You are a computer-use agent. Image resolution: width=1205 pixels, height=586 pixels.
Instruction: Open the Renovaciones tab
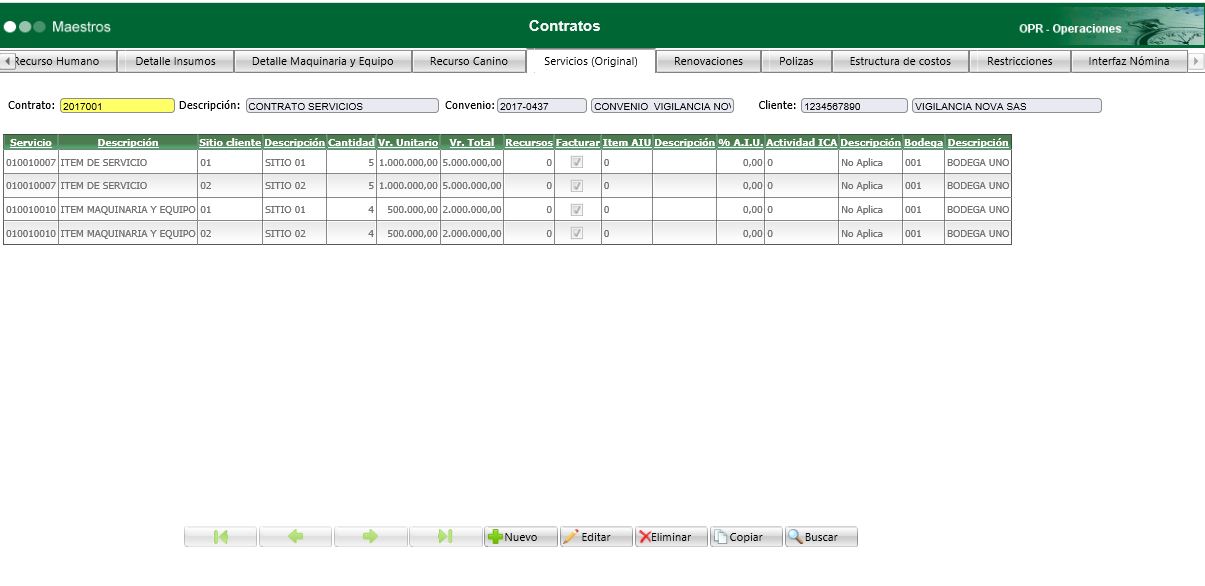pos(709,61)
